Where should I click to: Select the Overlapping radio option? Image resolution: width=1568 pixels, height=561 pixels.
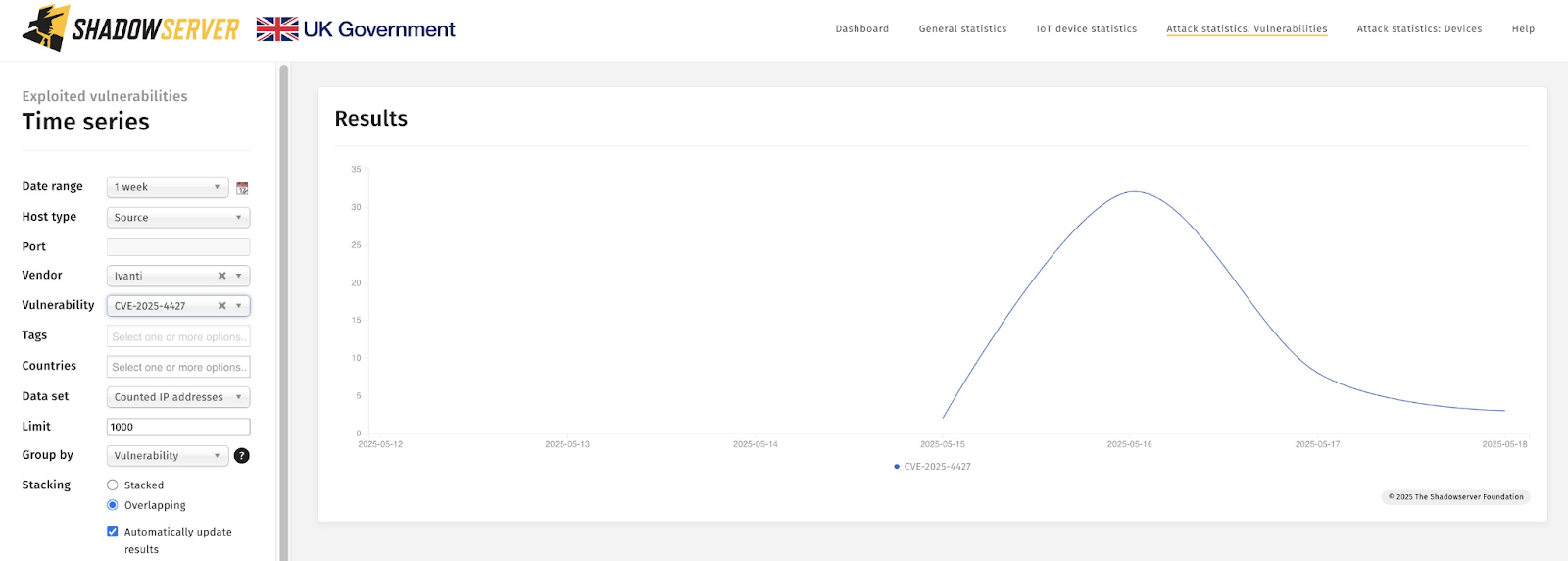(113, 505)
